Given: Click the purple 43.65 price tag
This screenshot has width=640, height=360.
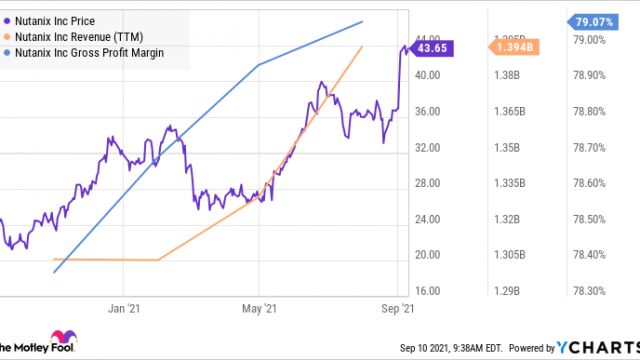Looking at the screenshot, I should click(432, 48).
